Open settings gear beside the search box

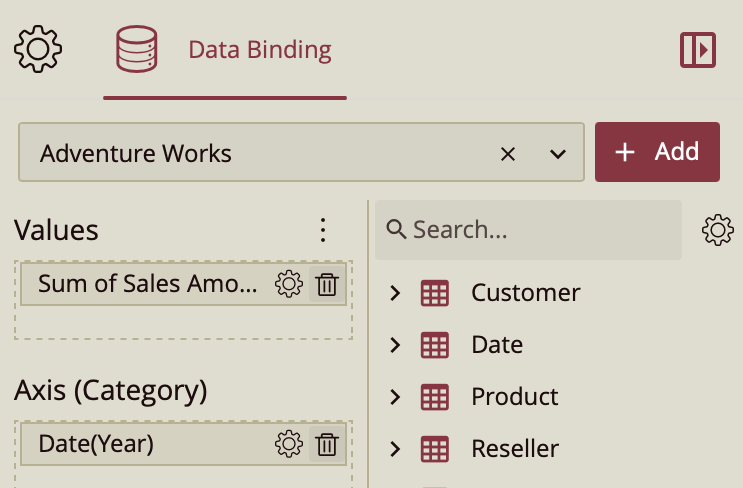coord(717,230)
